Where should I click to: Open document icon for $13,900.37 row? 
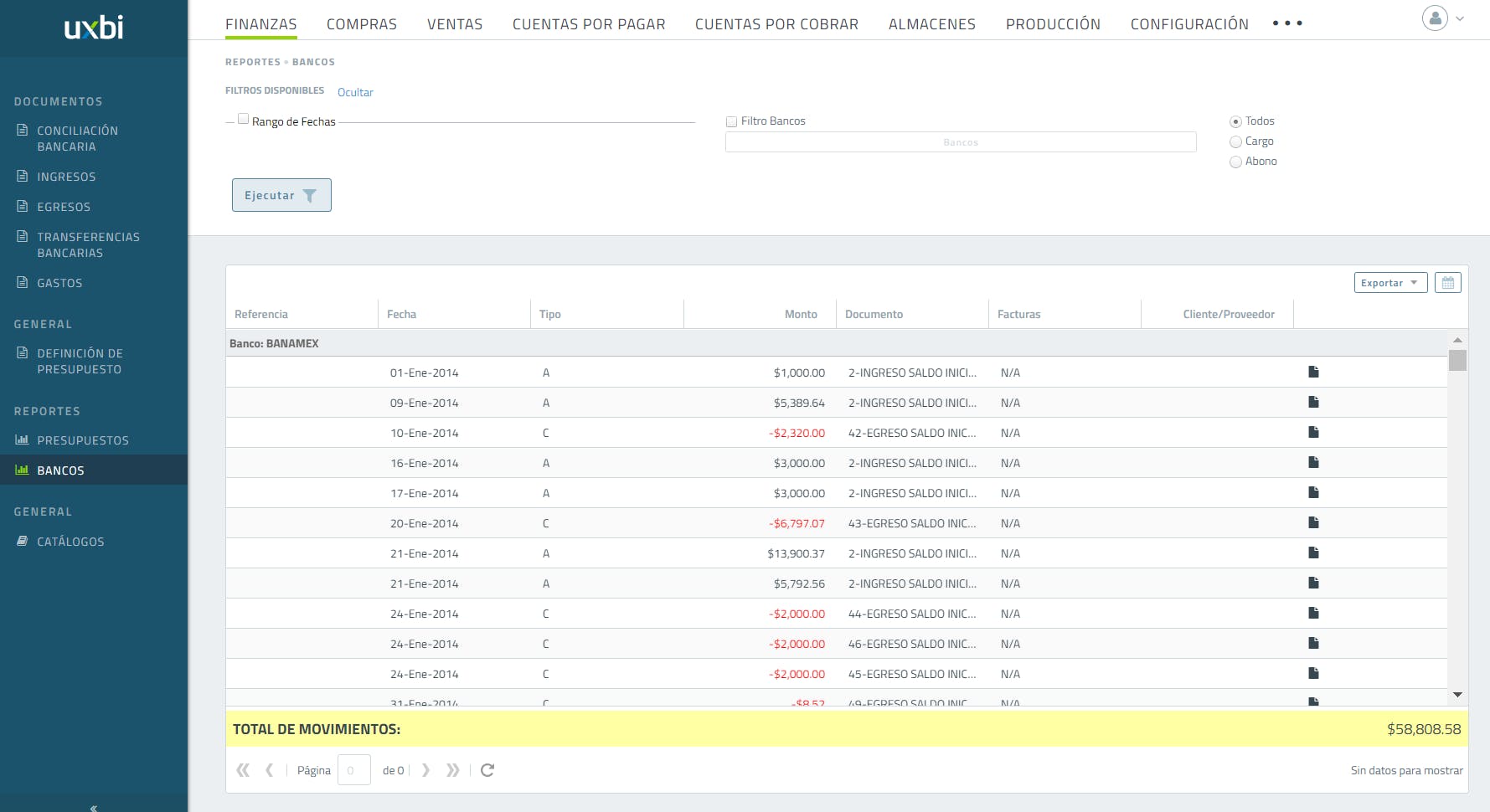[1313, 552]
